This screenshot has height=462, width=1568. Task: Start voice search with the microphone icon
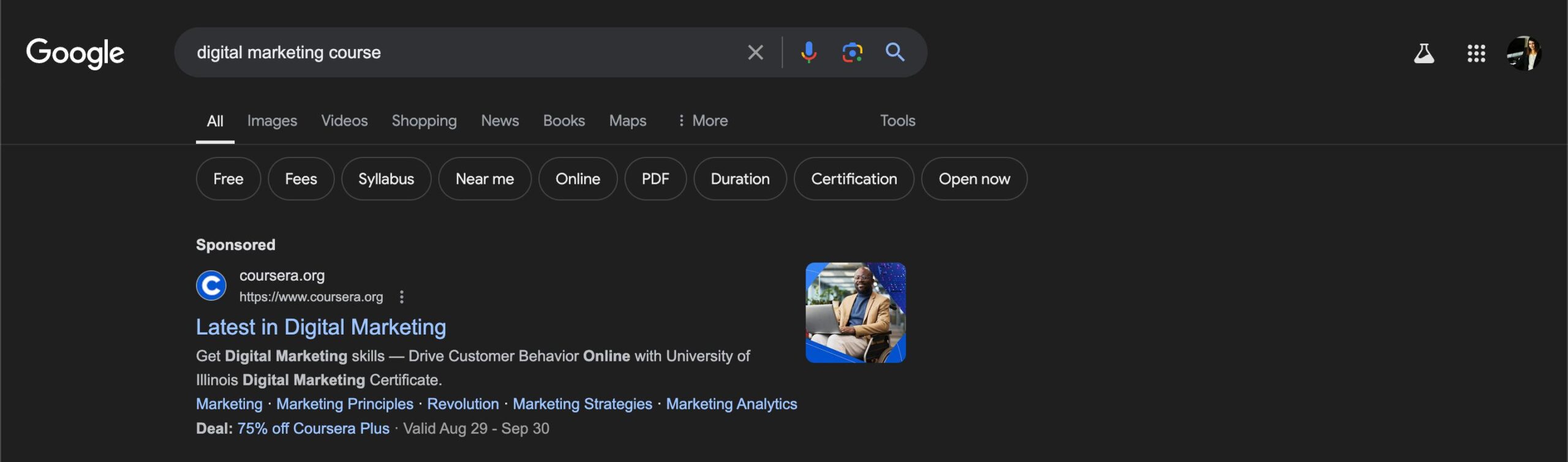[809, 53]
